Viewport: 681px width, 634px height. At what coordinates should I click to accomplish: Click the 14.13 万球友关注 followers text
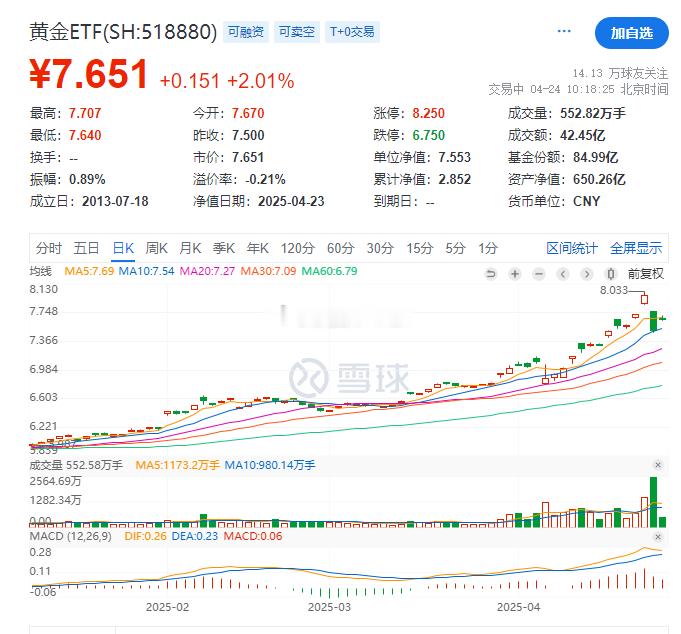(620, 73)
